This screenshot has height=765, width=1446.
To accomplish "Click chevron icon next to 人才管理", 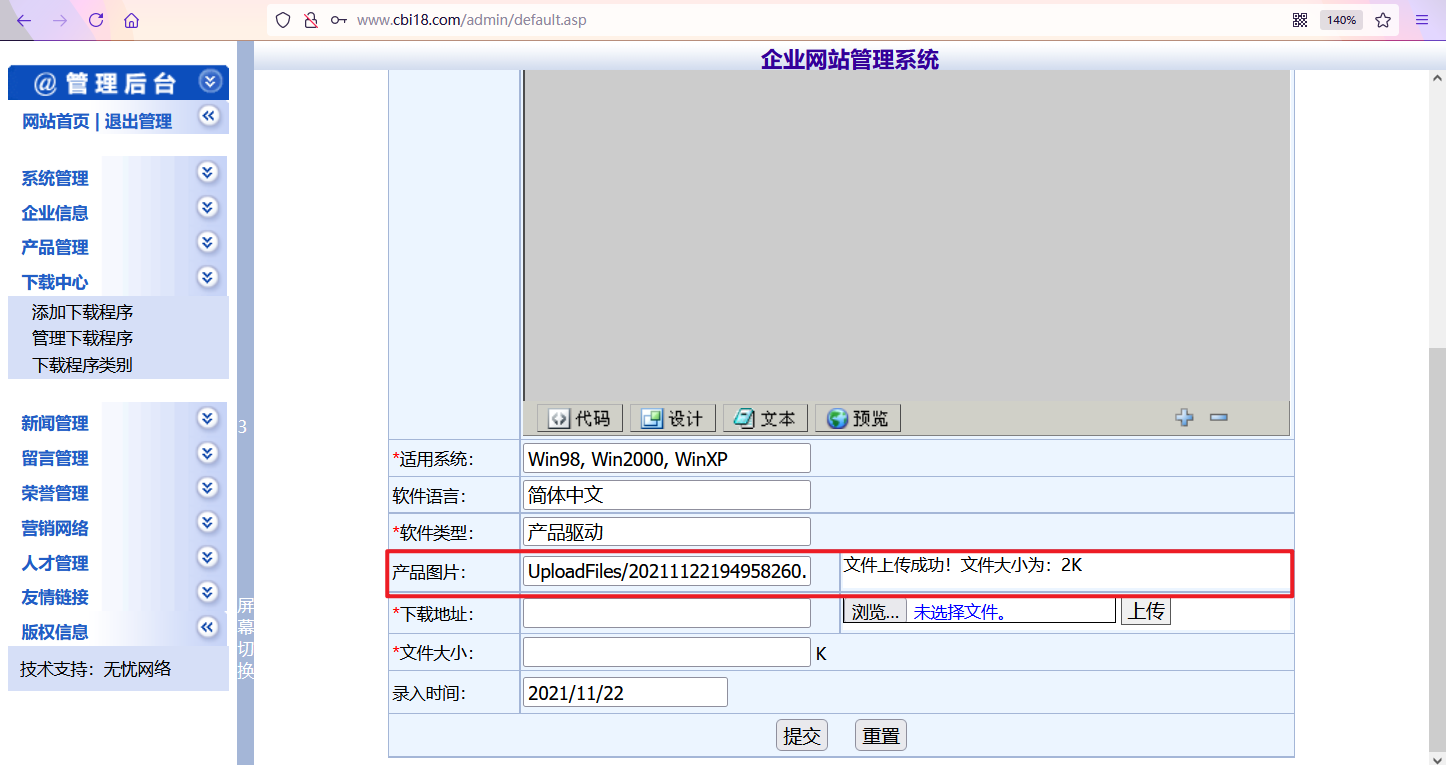I will pos(207,557).
